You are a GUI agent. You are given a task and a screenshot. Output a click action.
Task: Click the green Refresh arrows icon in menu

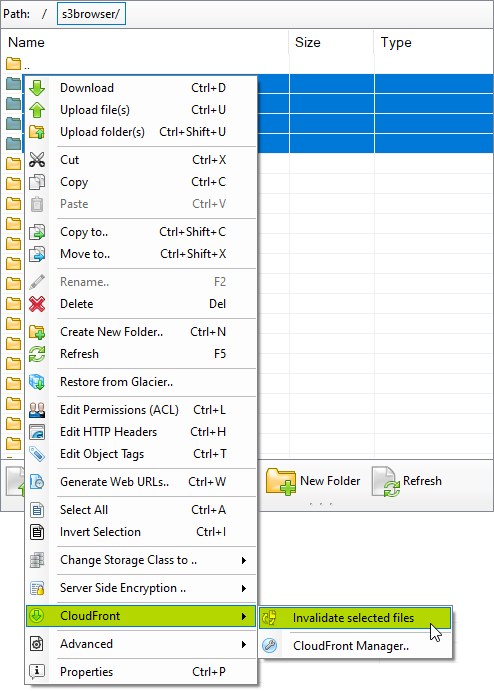coord(37,354)
